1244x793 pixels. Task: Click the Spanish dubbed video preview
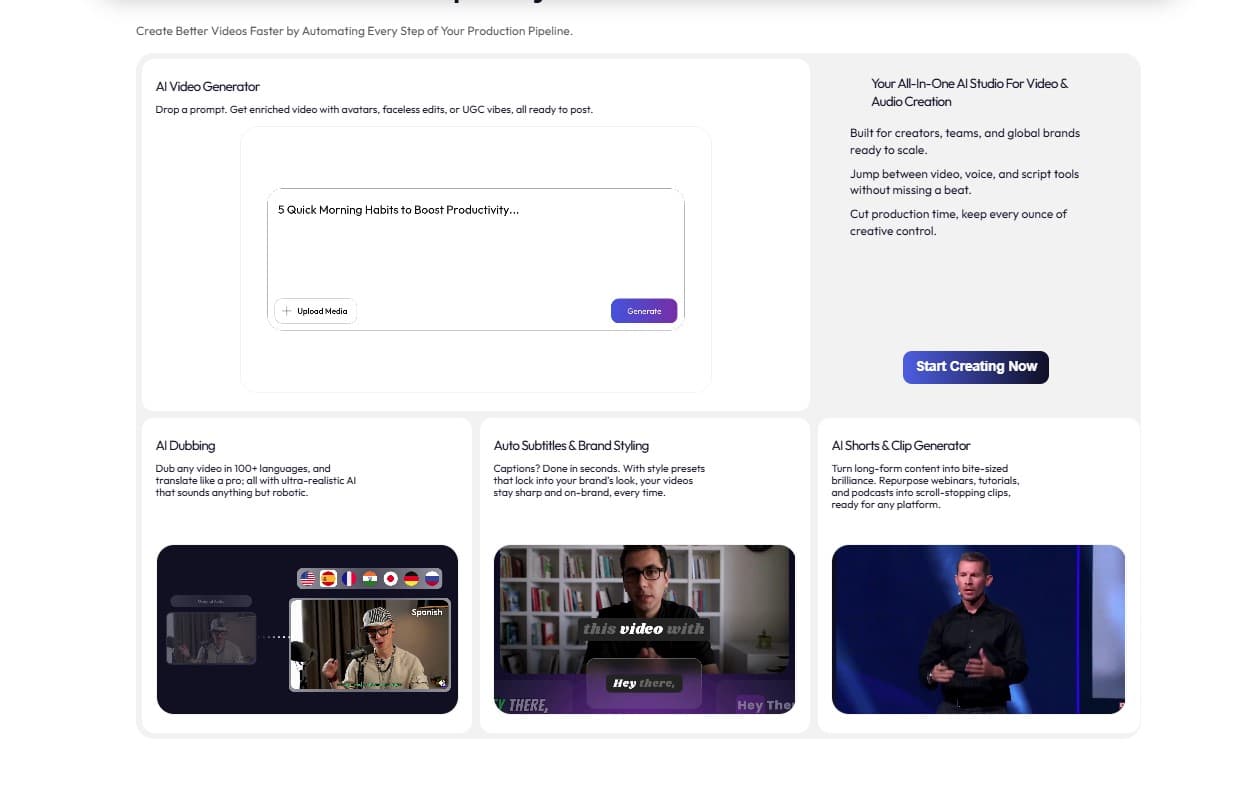point(369,645)
